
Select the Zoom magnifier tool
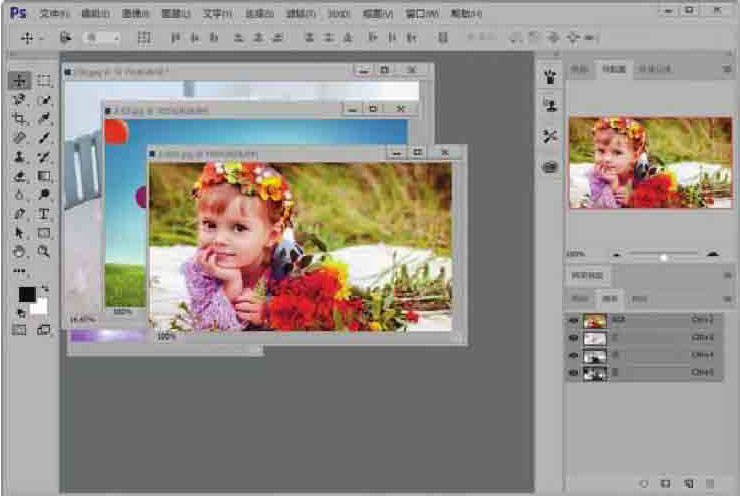click(x=44, y=252)
